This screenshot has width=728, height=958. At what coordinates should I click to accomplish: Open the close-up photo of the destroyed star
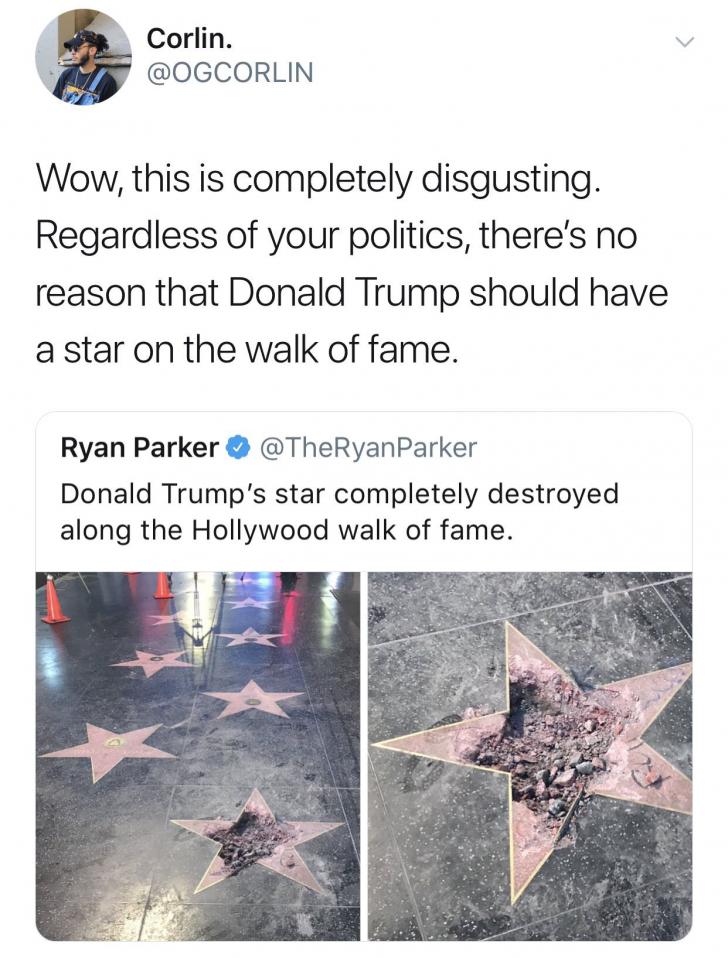coord(530,755)
